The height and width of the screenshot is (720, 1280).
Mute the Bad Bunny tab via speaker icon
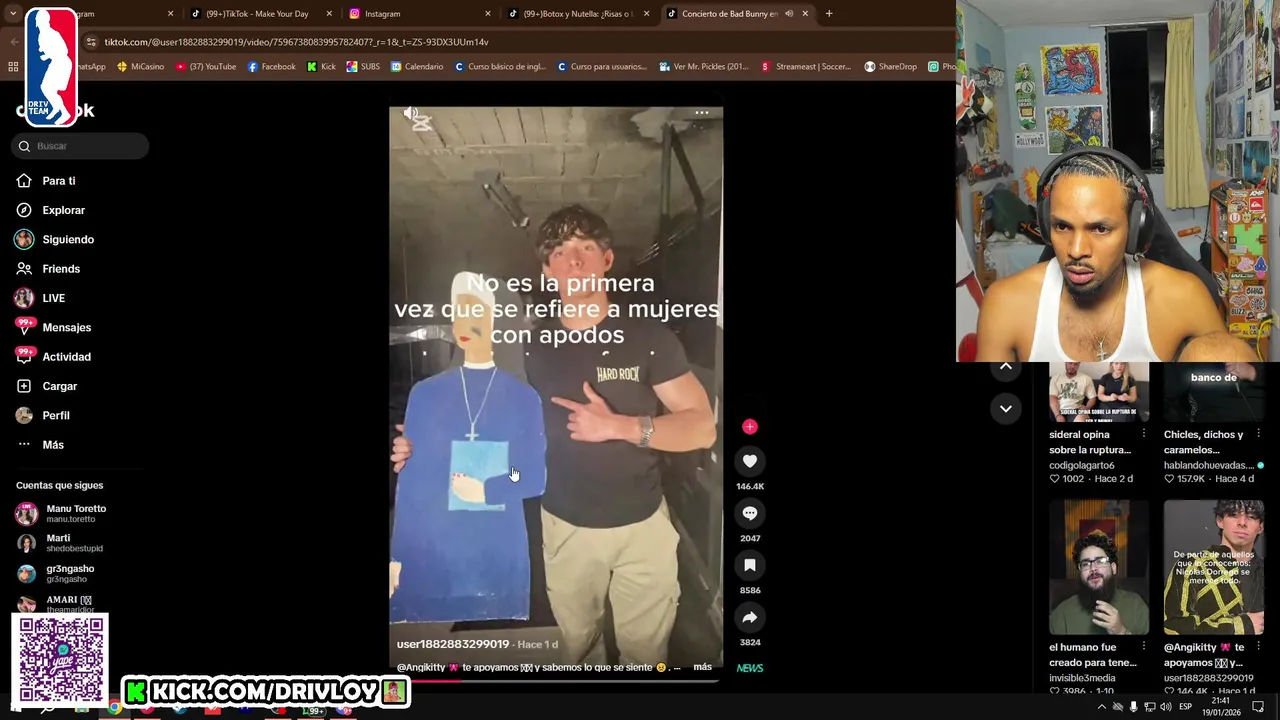(x=788, y=14)
